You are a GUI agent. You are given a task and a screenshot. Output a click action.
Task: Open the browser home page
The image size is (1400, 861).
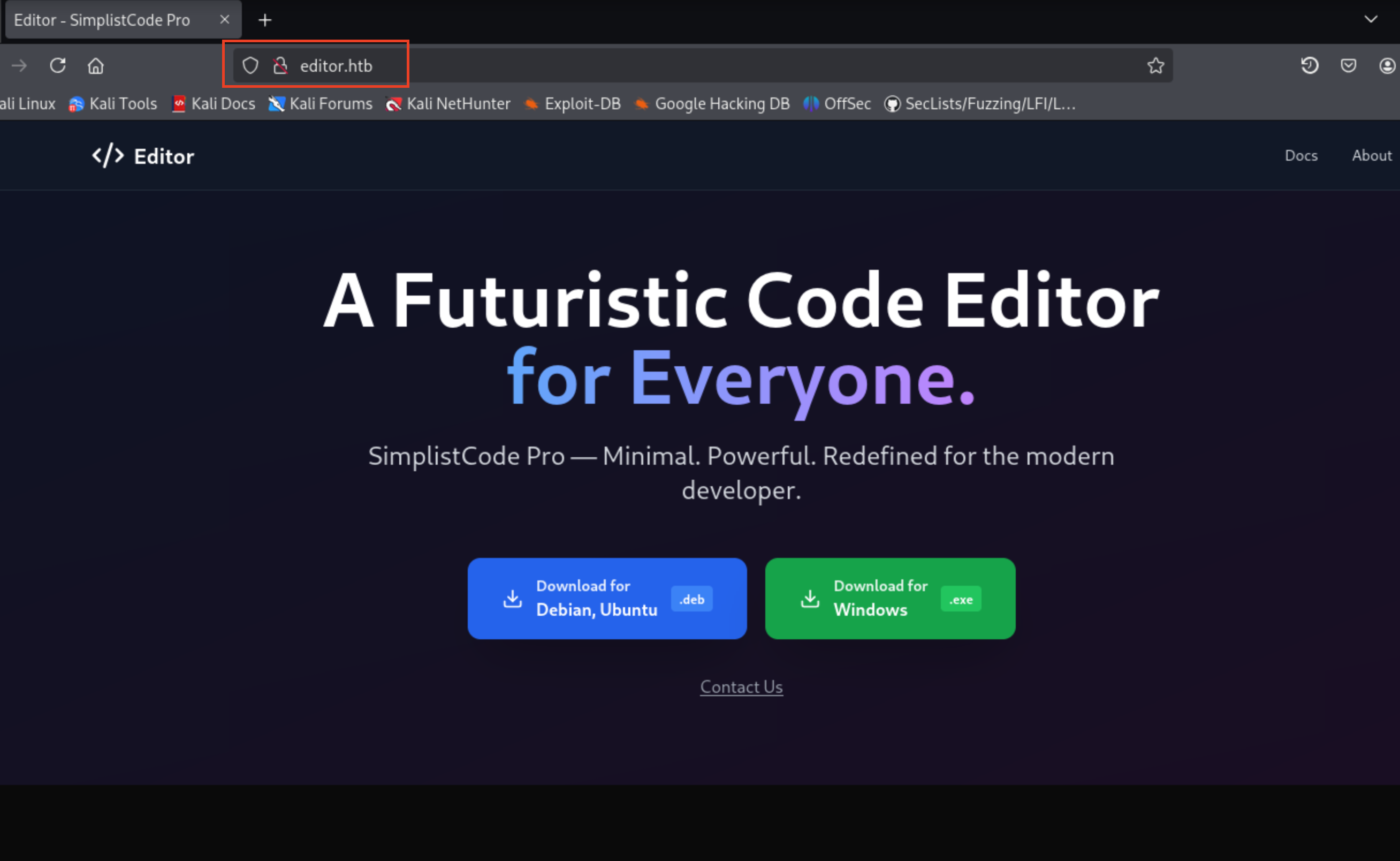[96, 65]
